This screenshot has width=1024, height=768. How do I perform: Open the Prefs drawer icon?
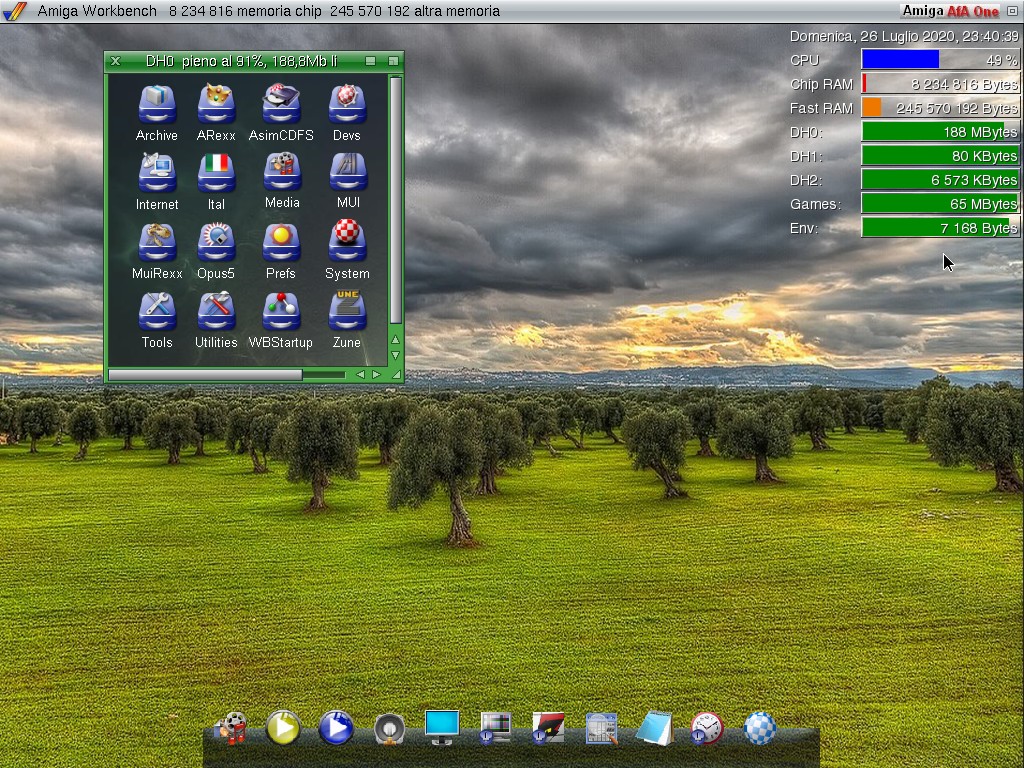click(x=281, y=242)
